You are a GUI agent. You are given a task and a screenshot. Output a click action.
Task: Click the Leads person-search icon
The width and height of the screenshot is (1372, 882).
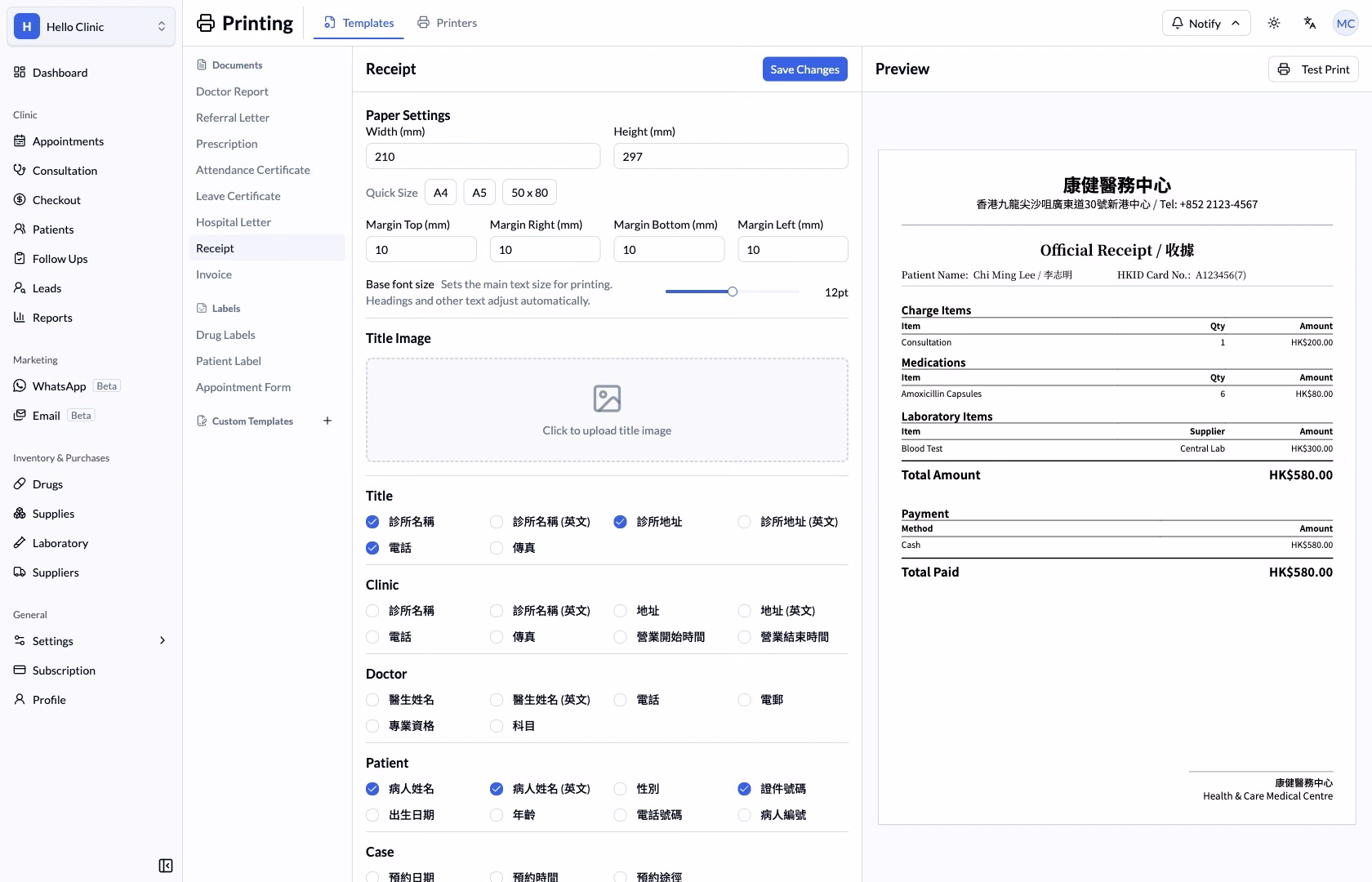pos(20,288)
